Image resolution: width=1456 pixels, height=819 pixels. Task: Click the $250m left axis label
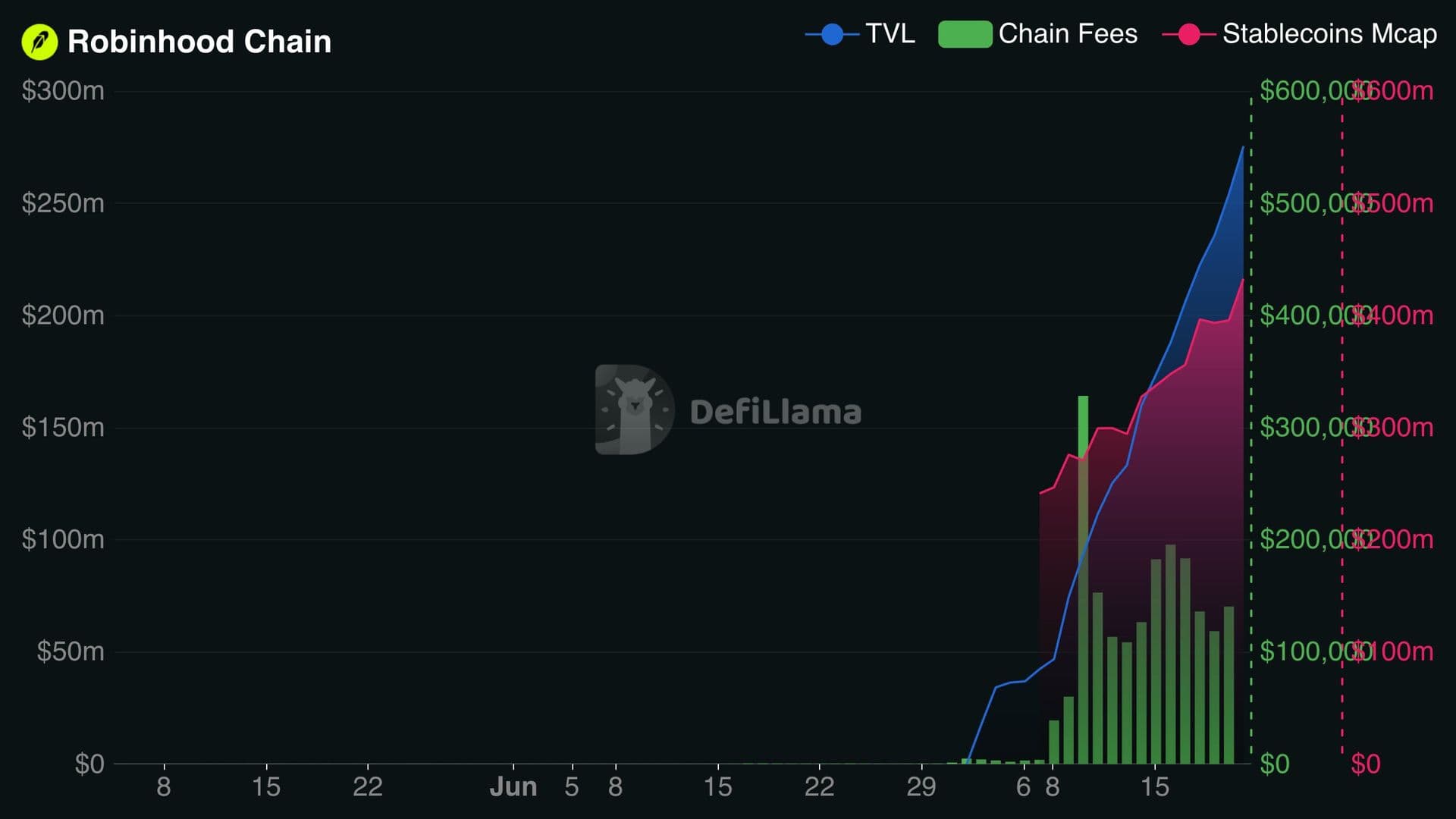click(x=63, y=203)
